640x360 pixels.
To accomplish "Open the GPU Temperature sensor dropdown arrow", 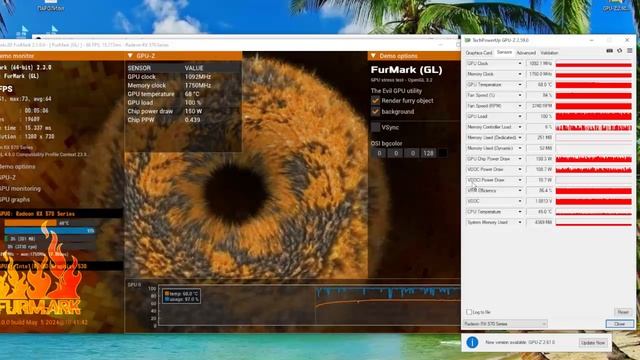I will pos(520,85).
